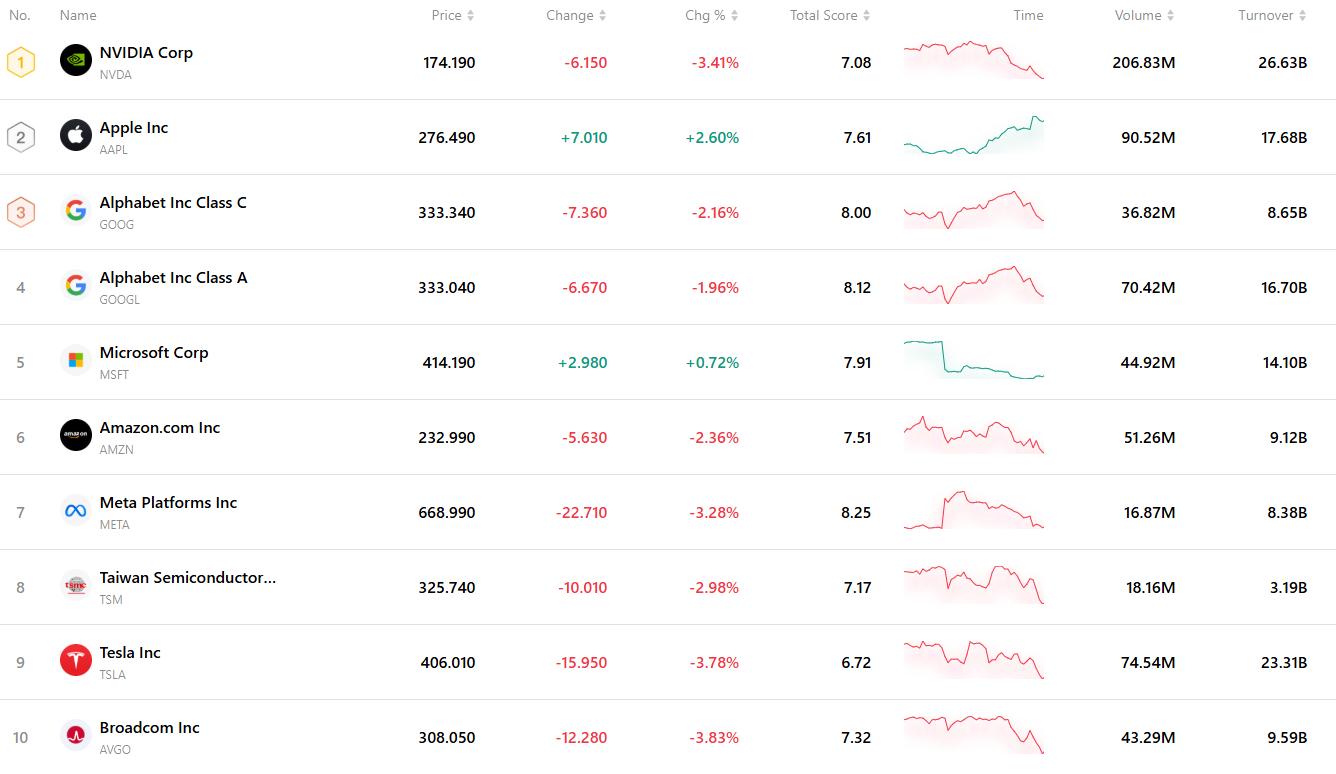Click the Meta Platforms logo icon
Screen dimensions: 1336x774
click(x=76, y=511)
